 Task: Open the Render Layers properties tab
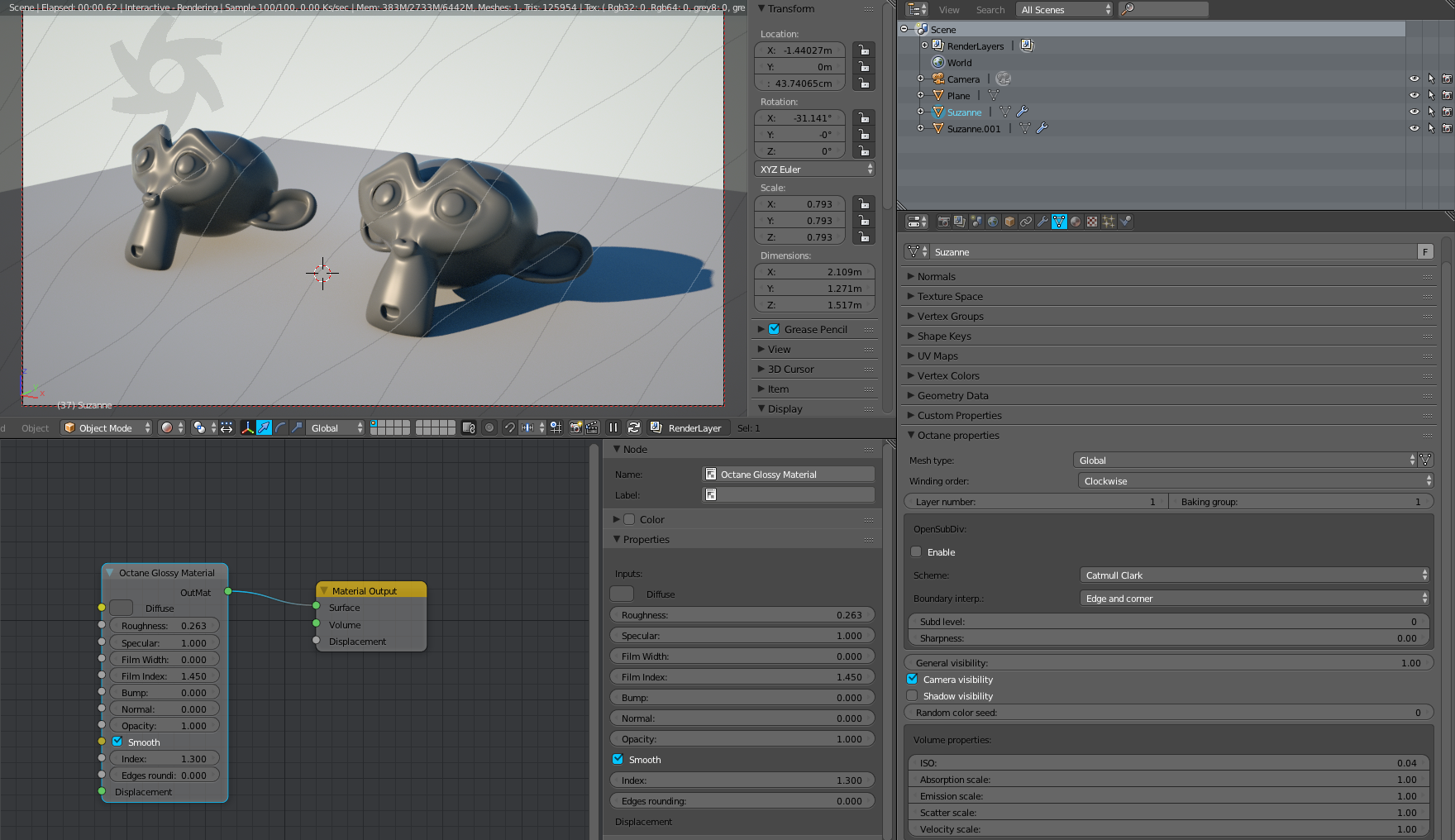960,222
